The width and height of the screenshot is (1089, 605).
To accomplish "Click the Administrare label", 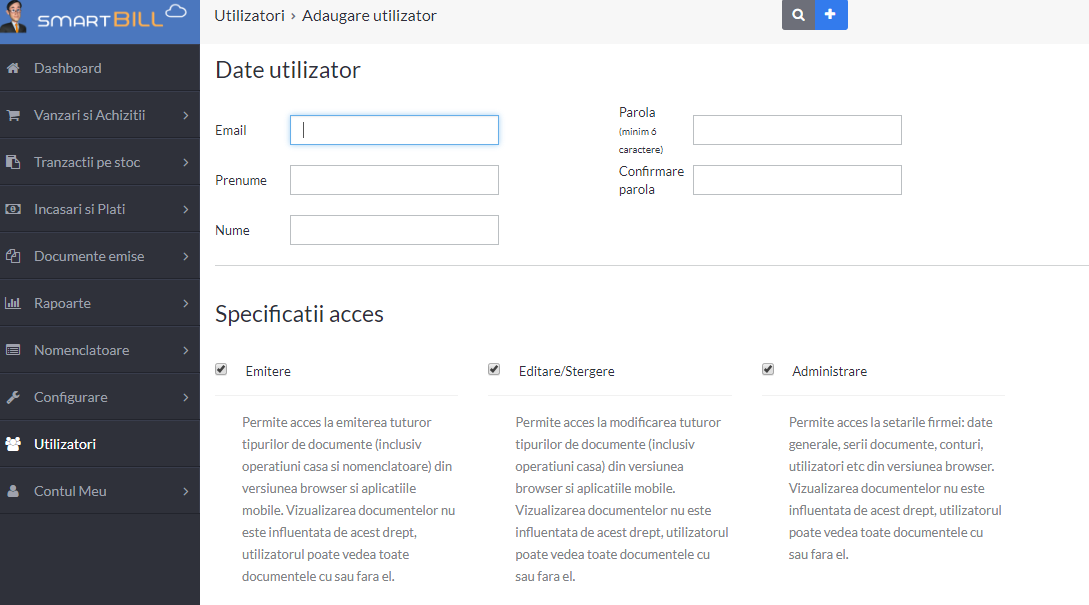I will pyautogui.click(x=829, y=371).
